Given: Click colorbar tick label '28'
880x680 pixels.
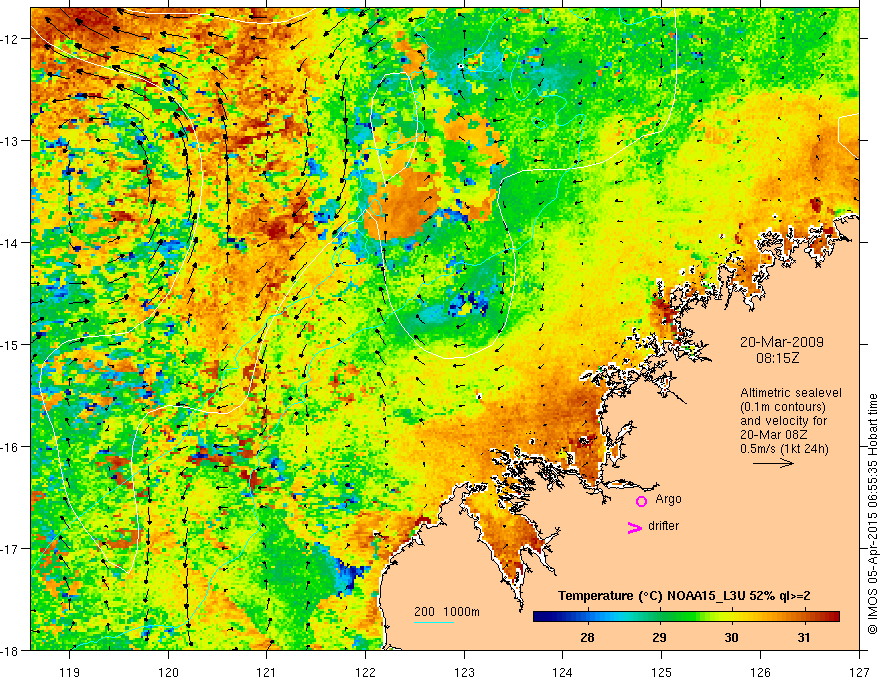Looking at the screenshot, I should click(x=587, y=637).
